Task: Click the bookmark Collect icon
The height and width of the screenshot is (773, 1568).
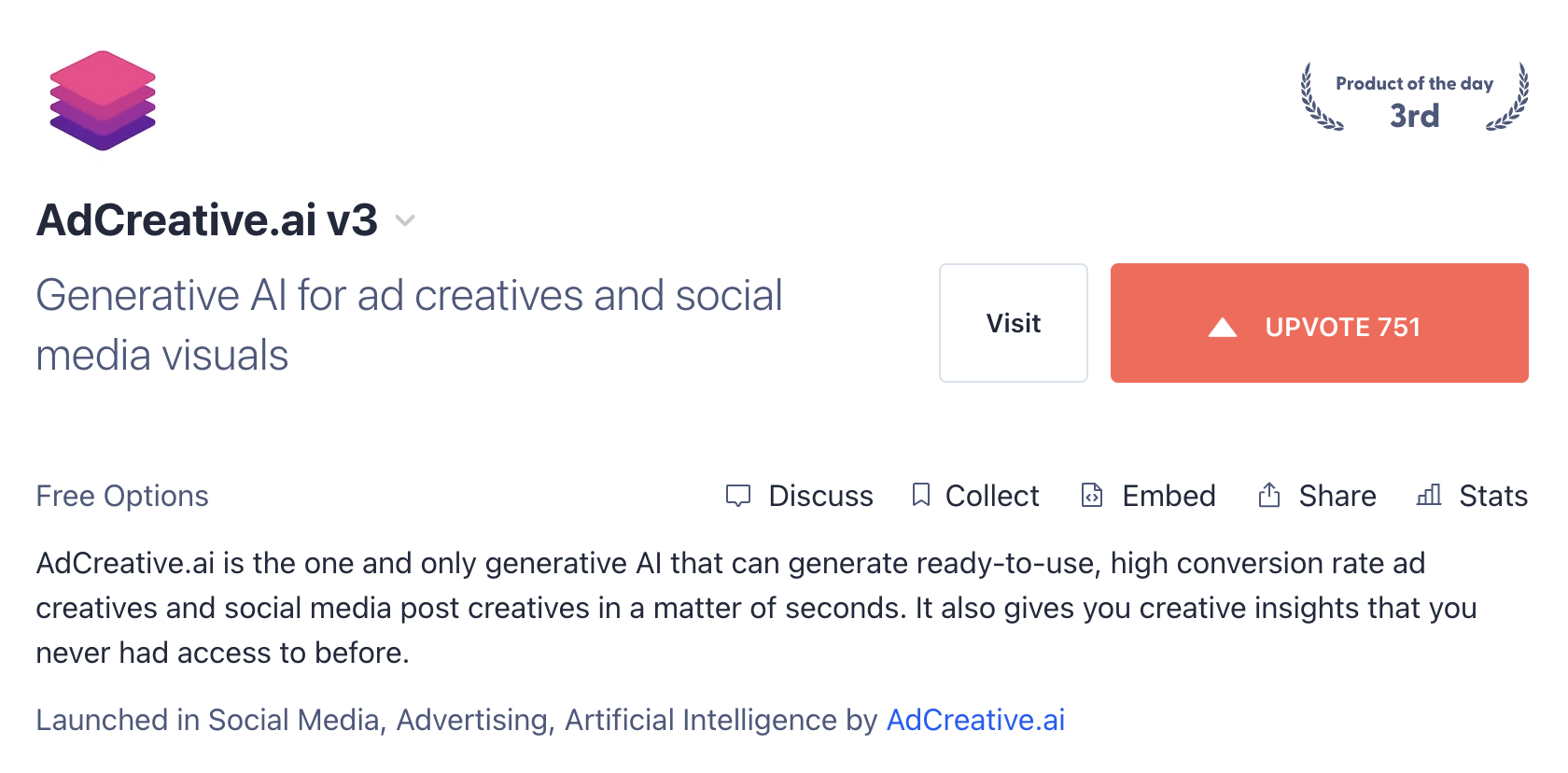Action: point(921,495)
